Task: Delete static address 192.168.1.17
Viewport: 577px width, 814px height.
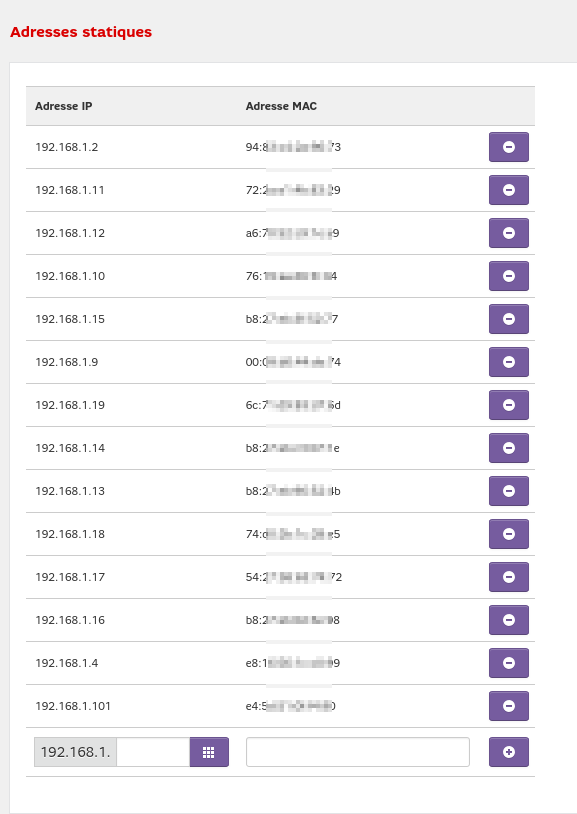Action: 508,577
